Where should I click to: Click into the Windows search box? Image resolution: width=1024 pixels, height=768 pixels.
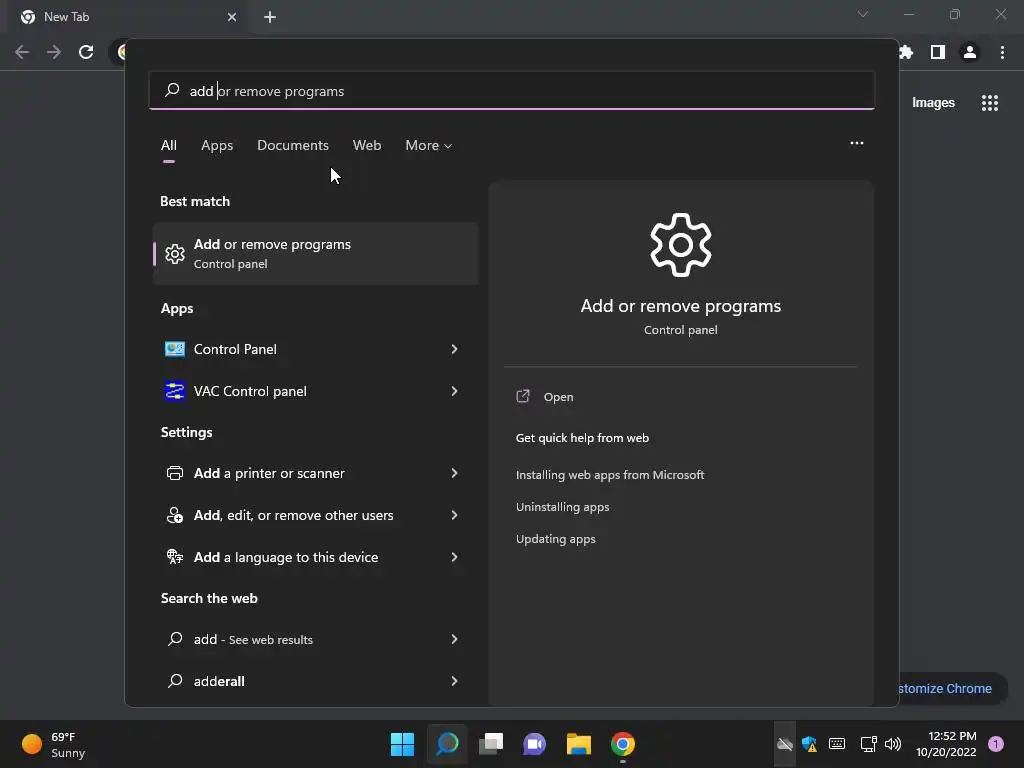(511, 91)
